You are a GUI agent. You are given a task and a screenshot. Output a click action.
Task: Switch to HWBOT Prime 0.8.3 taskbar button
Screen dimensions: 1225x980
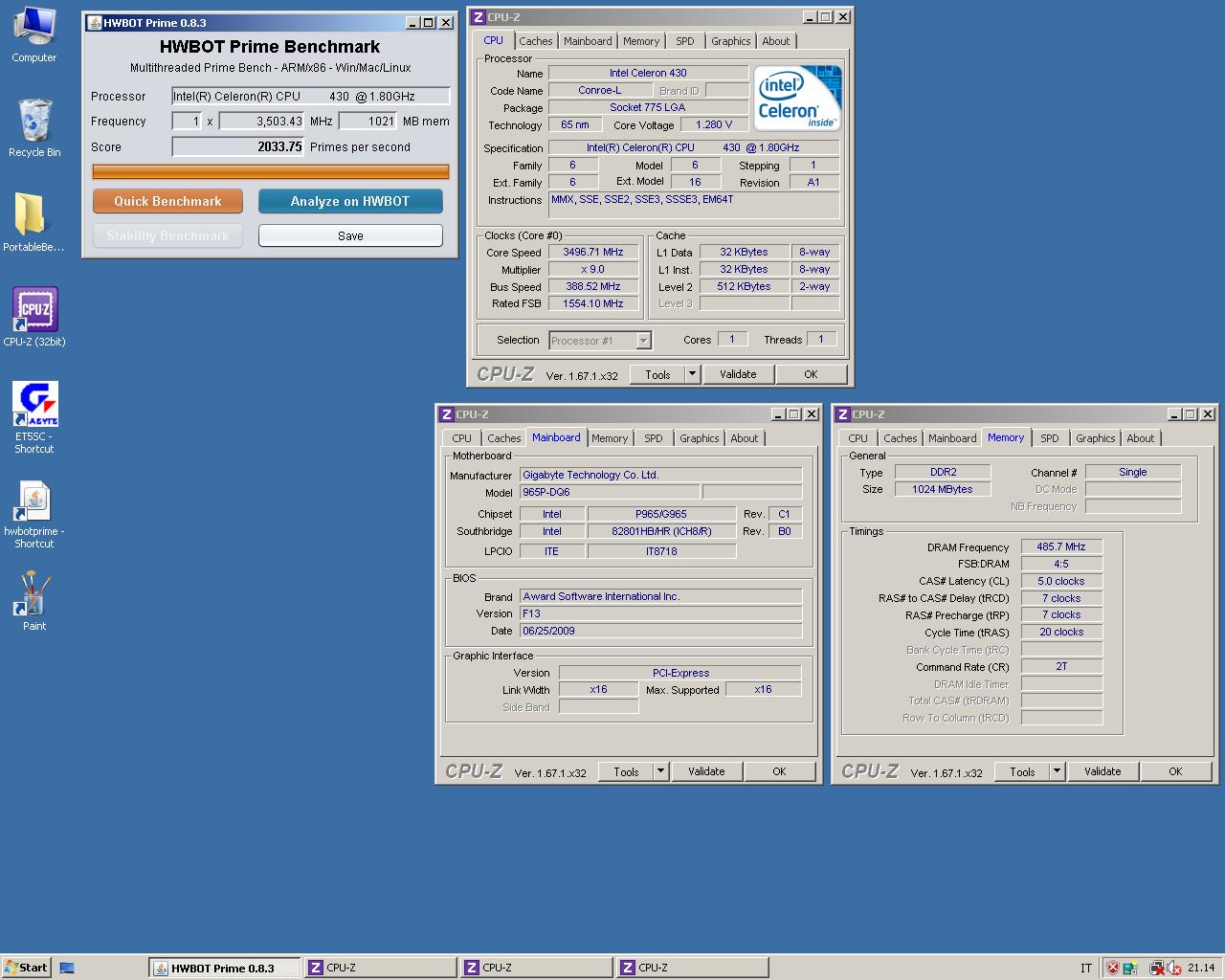[x=225, y=968]
